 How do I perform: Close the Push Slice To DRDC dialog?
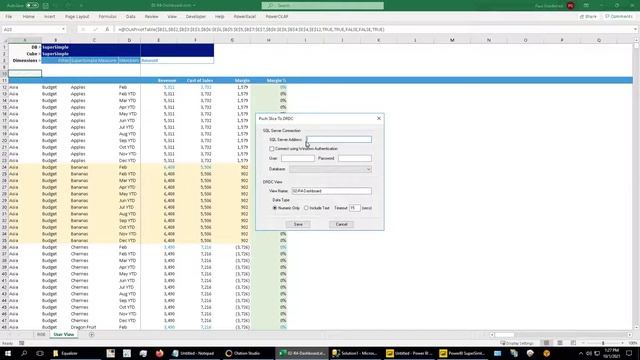tap(379, 118)
